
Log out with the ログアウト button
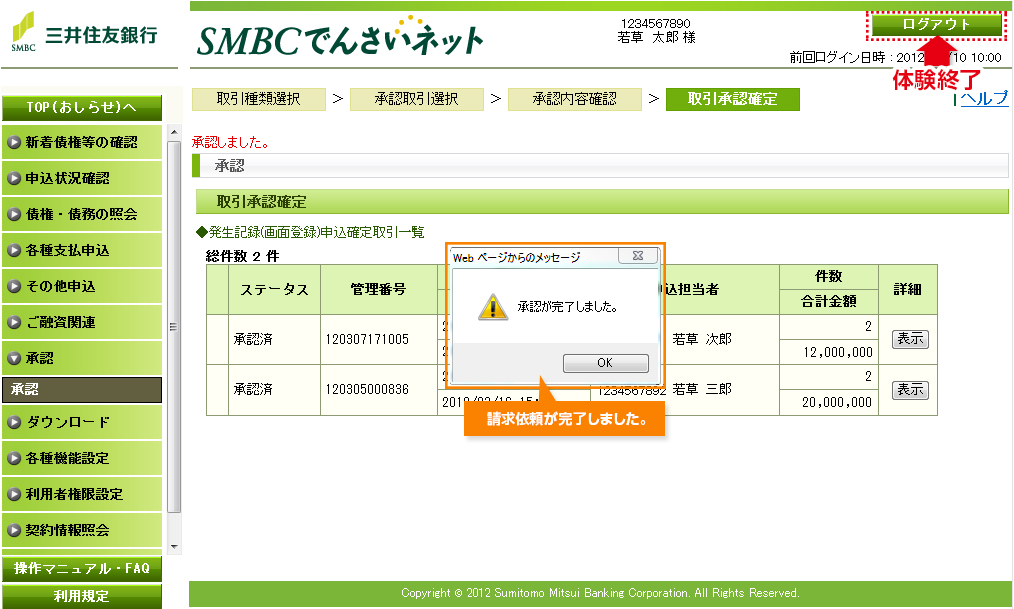936,25
